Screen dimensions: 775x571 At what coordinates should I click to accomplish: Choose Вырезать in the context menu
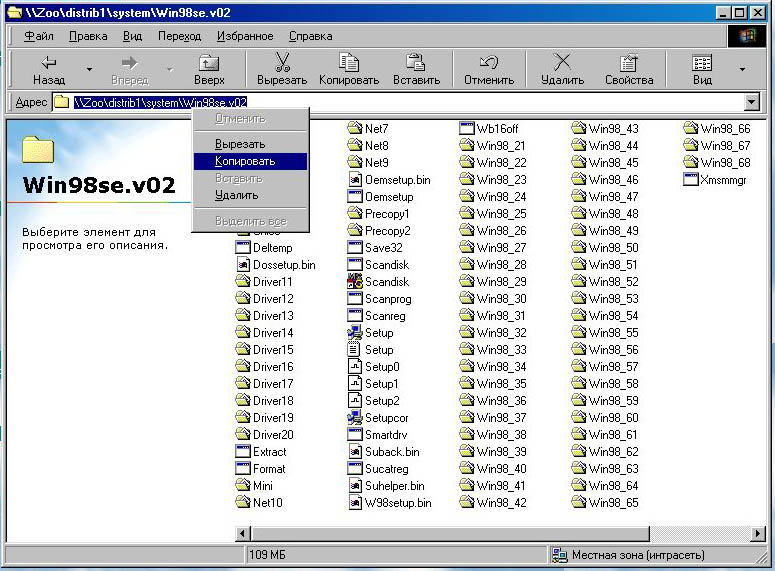tap(250, 144)
